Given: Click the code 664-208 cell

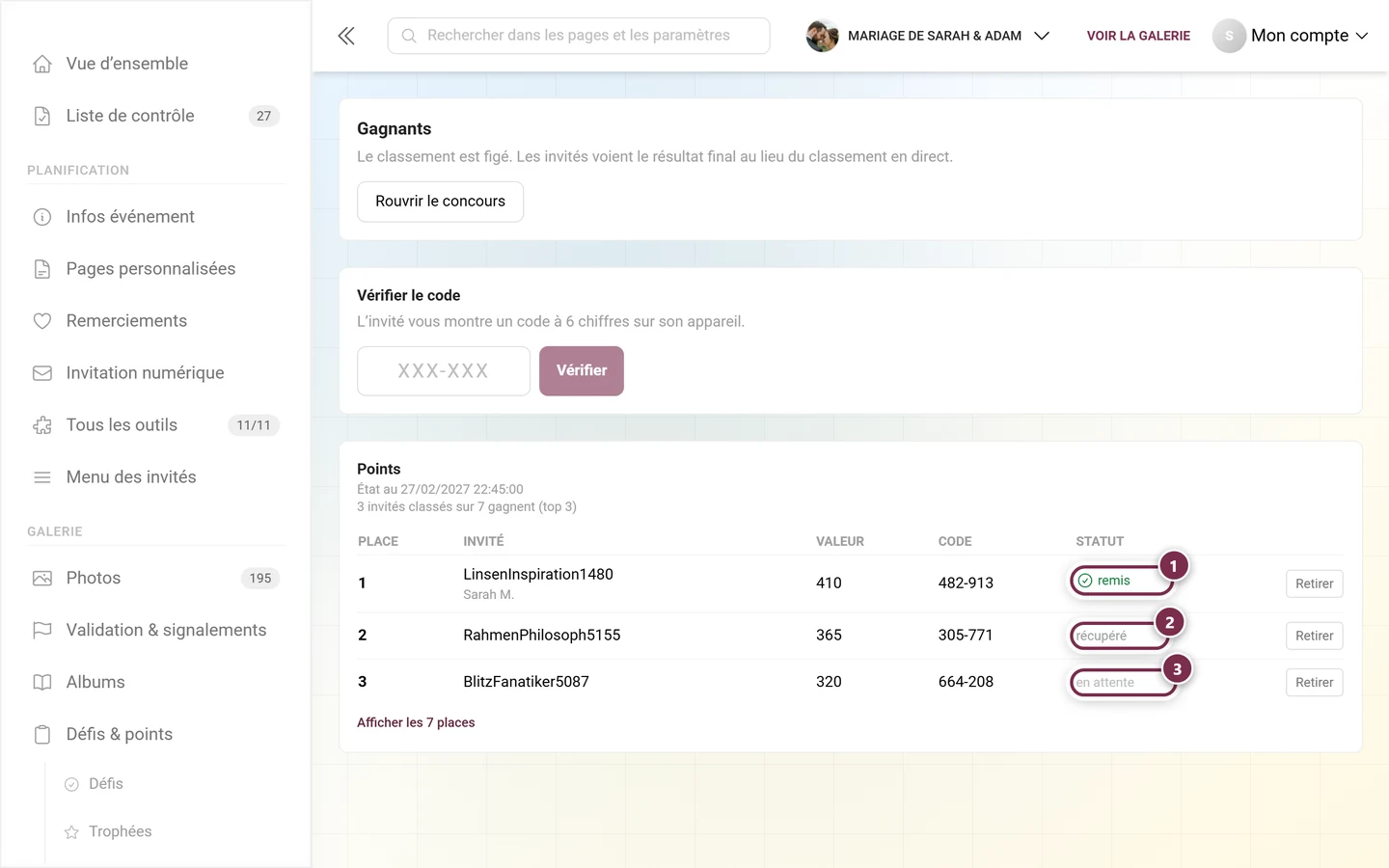Looking at the screenshot, I should [x=966, y=681].
